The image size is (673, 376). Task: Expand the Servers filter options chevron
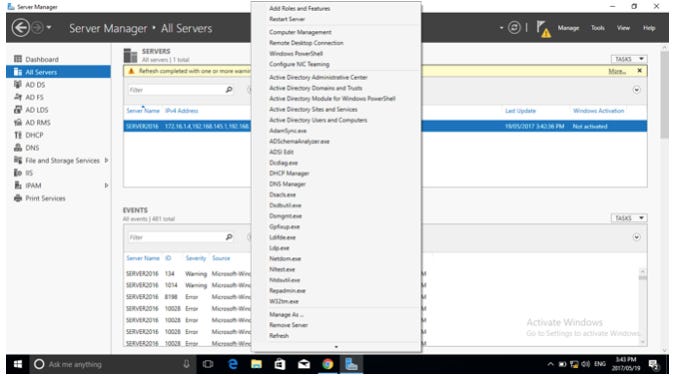pos(637,90)
